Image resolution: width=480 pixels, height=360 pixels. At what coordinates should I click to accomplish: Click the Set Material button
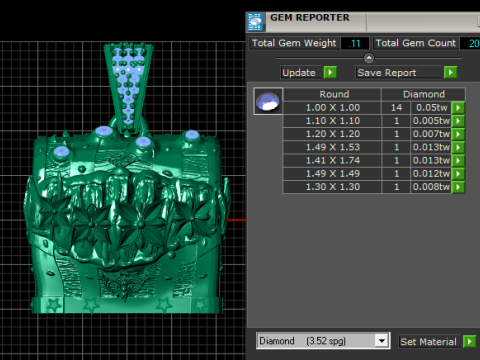(x=429, y=341)
